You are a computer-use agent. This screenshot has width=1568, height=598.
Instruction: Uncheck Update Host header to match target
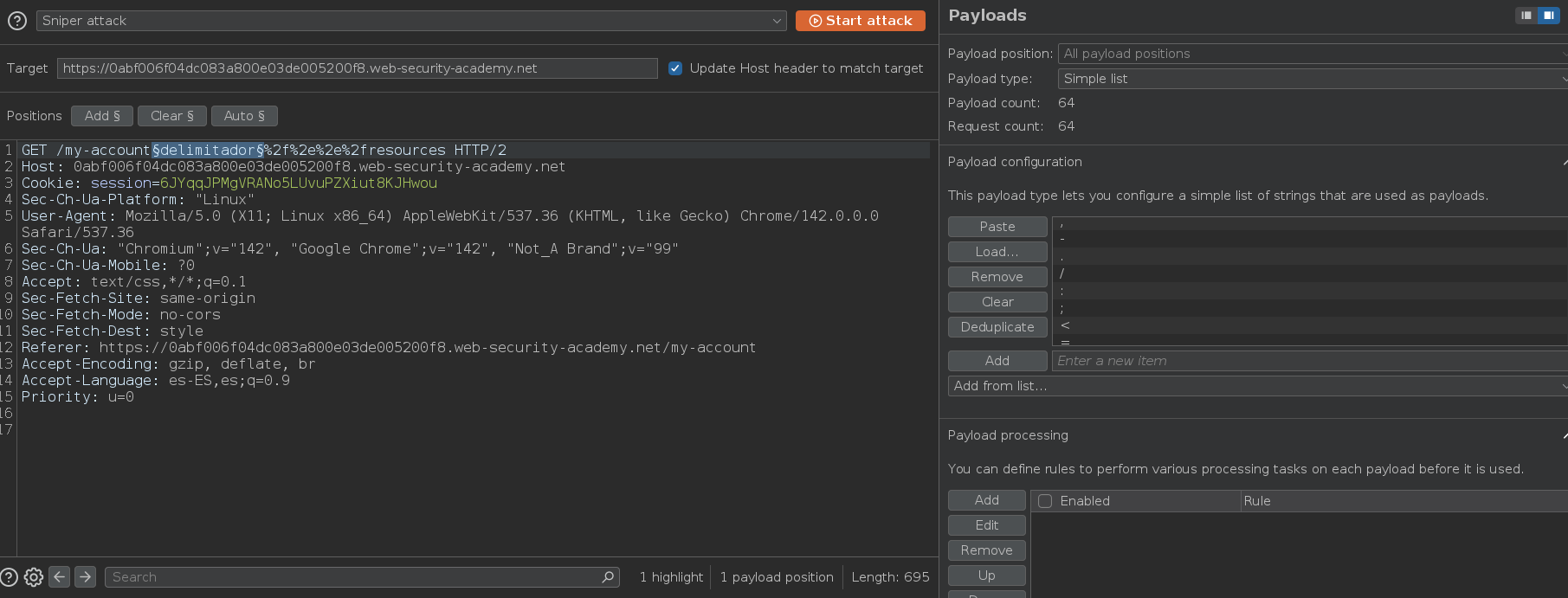(675, 68)
